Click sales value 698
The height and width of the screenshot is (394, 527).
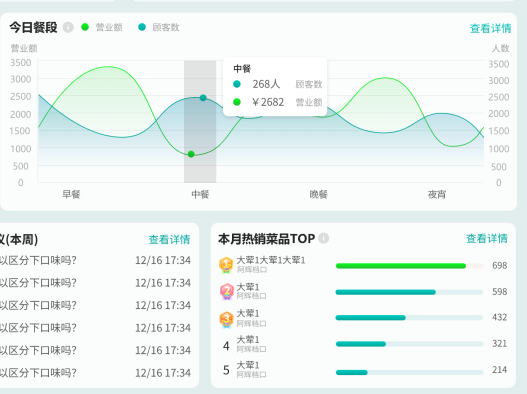tap(499, 266)
